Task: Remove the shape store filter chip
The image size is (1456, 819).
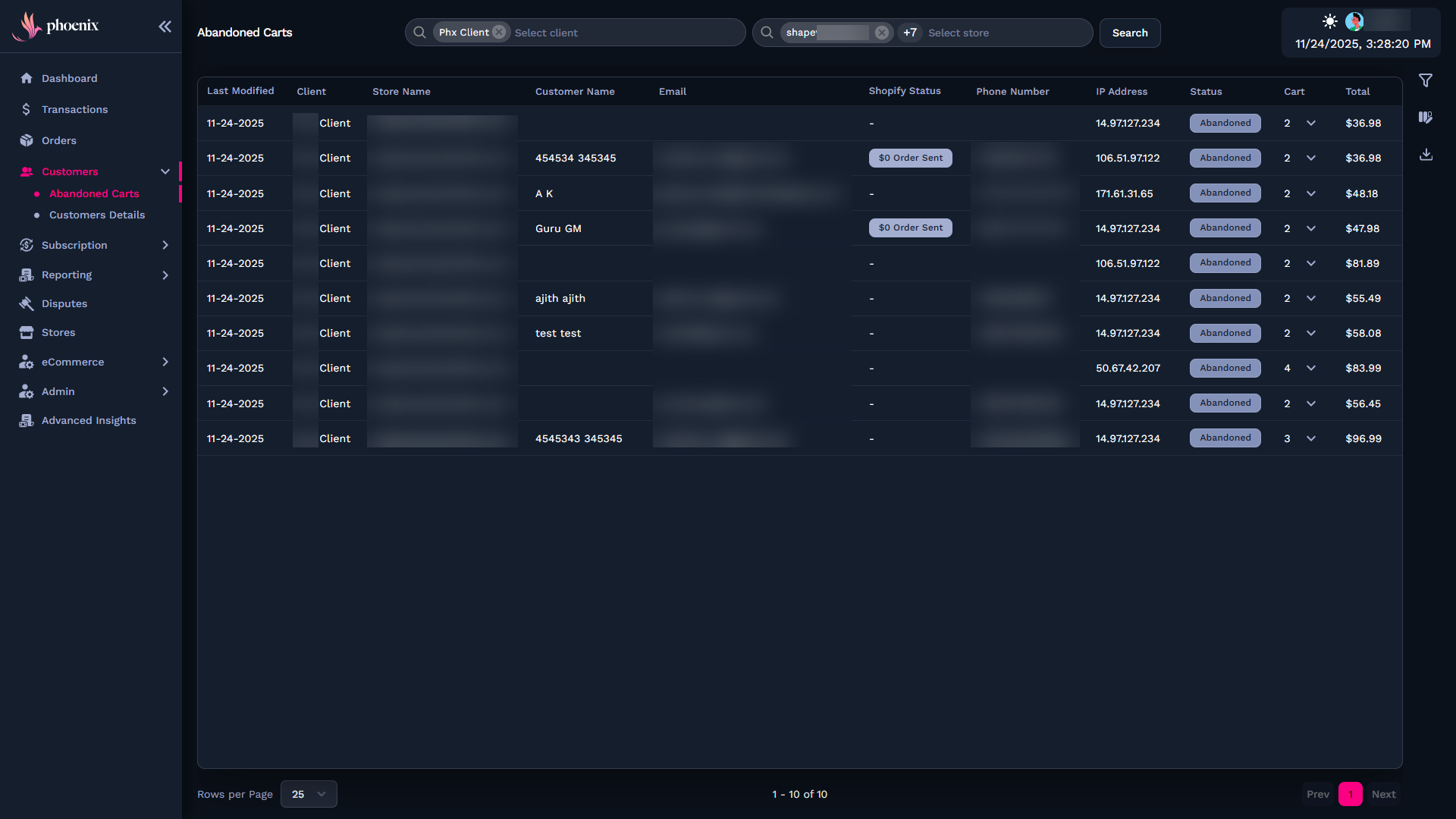Action: coord(881,33)
